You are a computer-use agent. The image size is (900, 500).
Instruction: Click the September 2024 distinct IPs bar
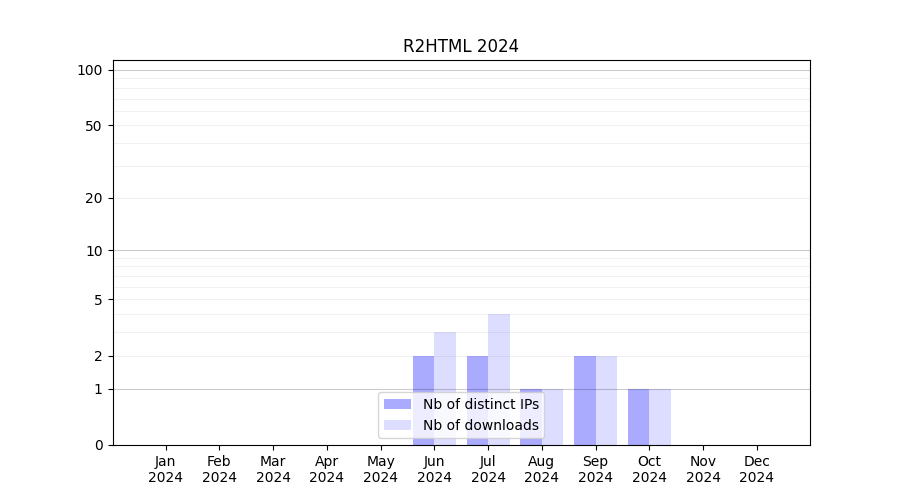coord(584,400)
